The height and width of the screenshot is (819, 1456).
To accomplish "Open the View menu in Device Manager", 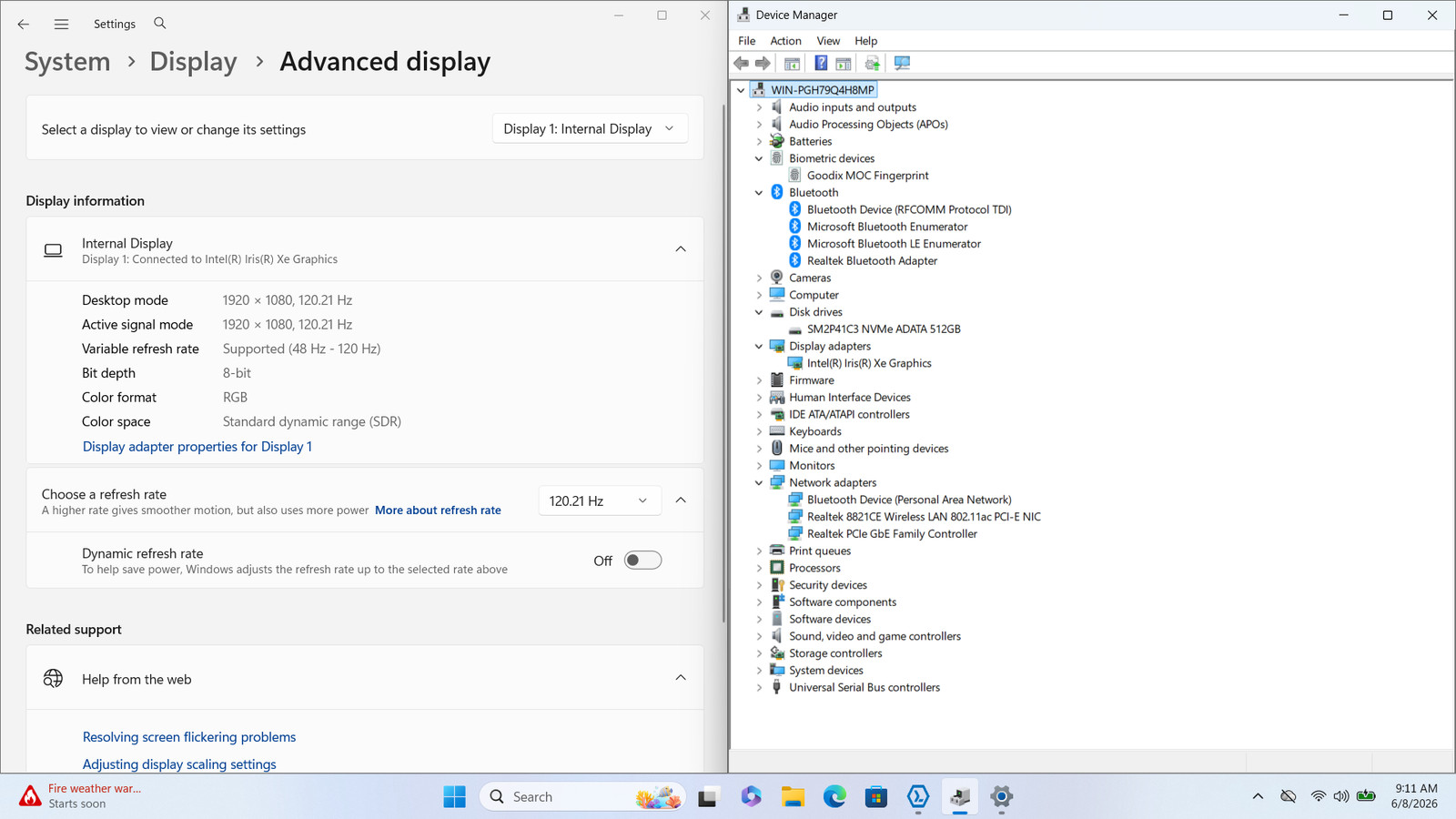I will tap(828, 41).
